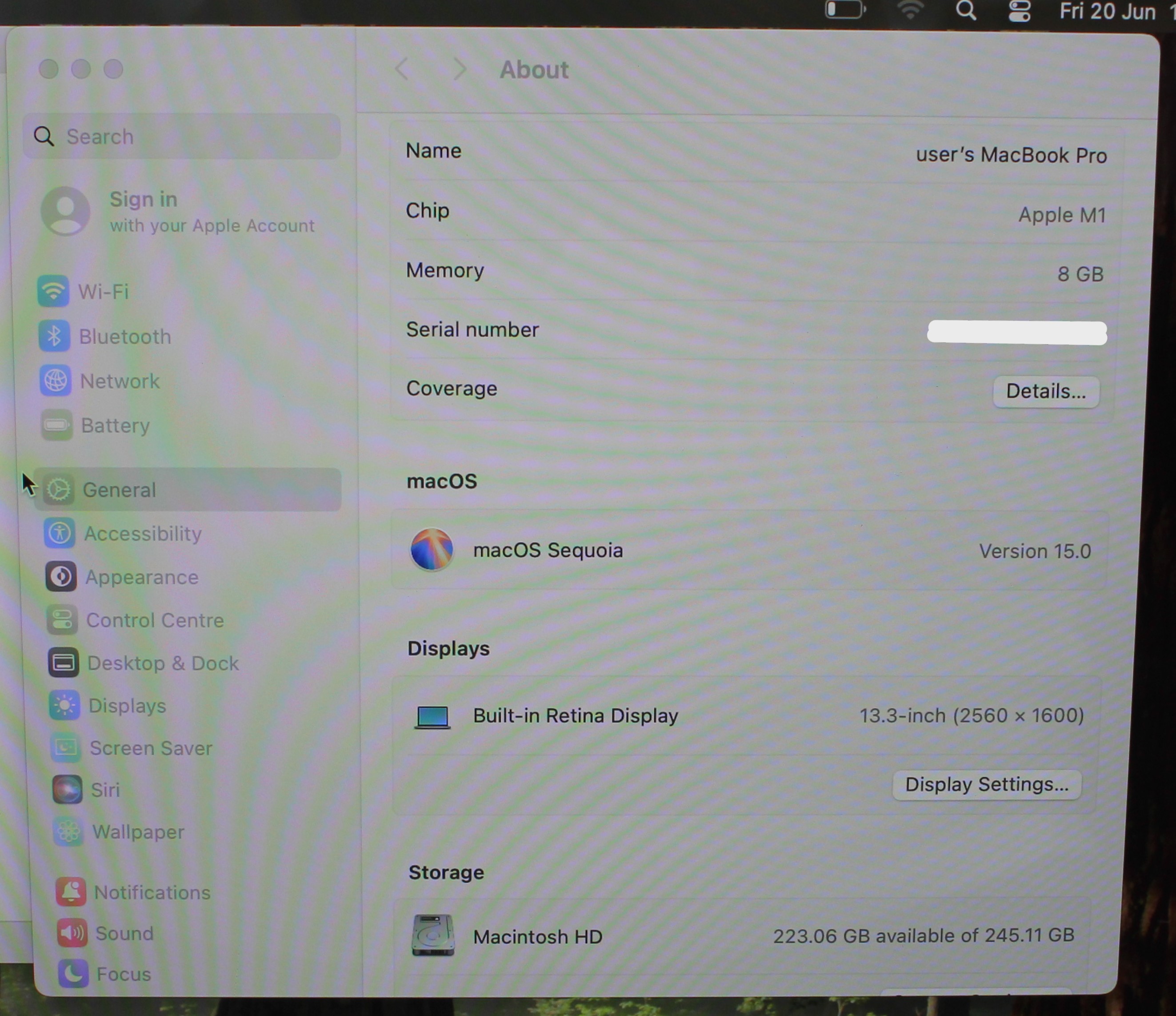Click Version 15.0 text

pyautogui.click(x=1035, y=551)
